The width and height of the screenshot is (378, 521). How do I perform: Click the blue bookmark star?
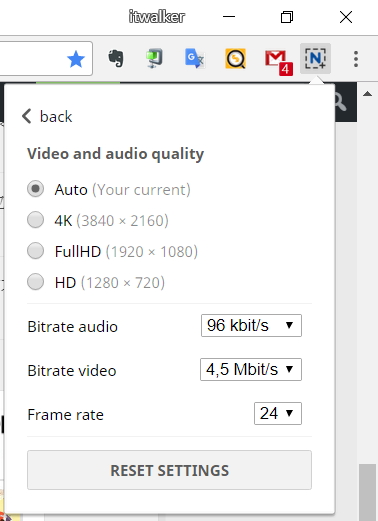click(x=76, y=59)
